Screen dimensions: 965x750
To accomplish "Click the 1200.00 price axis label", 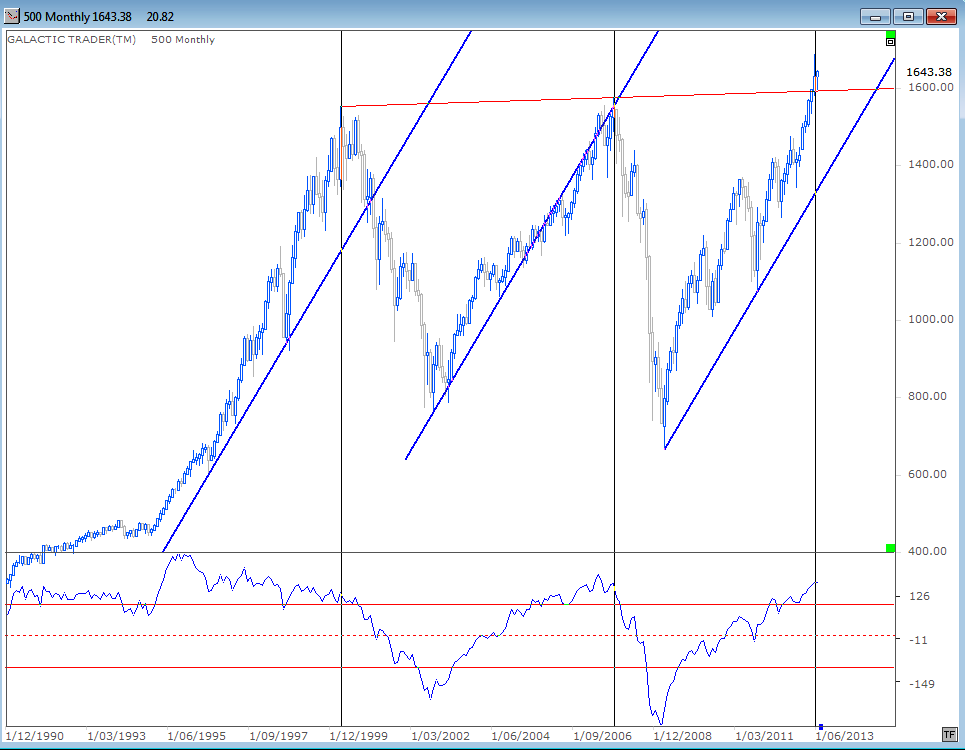I will (931, 242).
